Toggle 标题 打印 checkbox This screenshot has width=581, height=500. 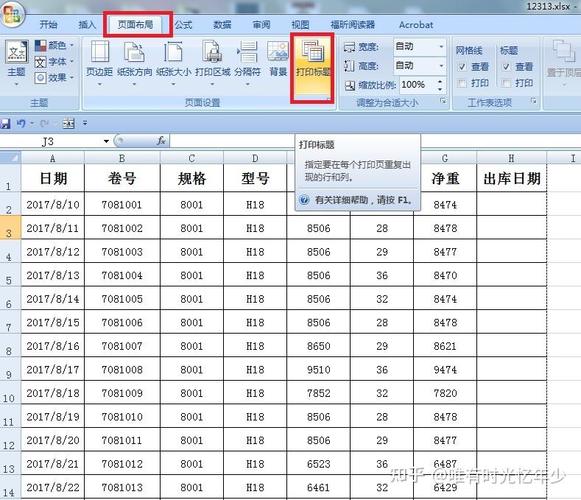(506, 83)
